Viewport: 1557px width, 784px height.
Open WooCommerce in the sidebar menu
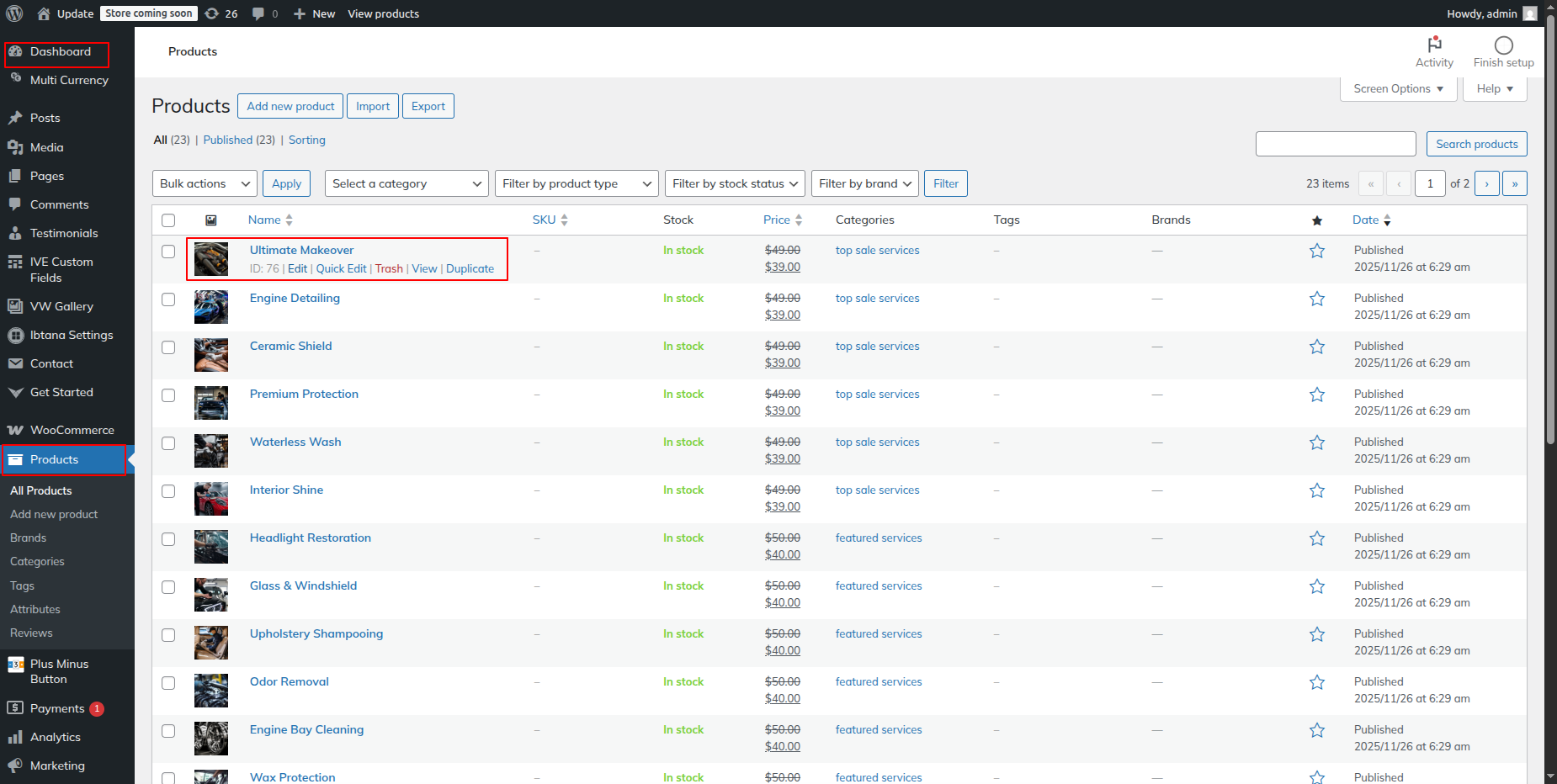click(x=72, y=430)
